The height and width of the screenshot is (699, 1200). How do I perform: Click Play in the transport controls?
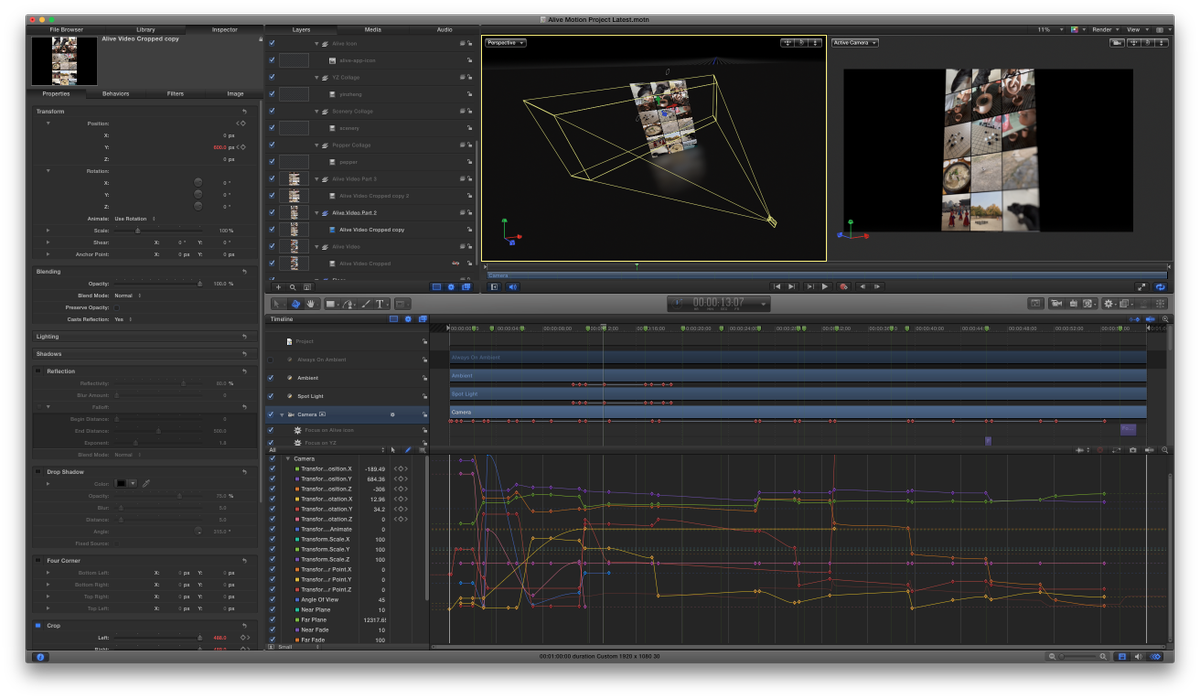tap(825, 287)
